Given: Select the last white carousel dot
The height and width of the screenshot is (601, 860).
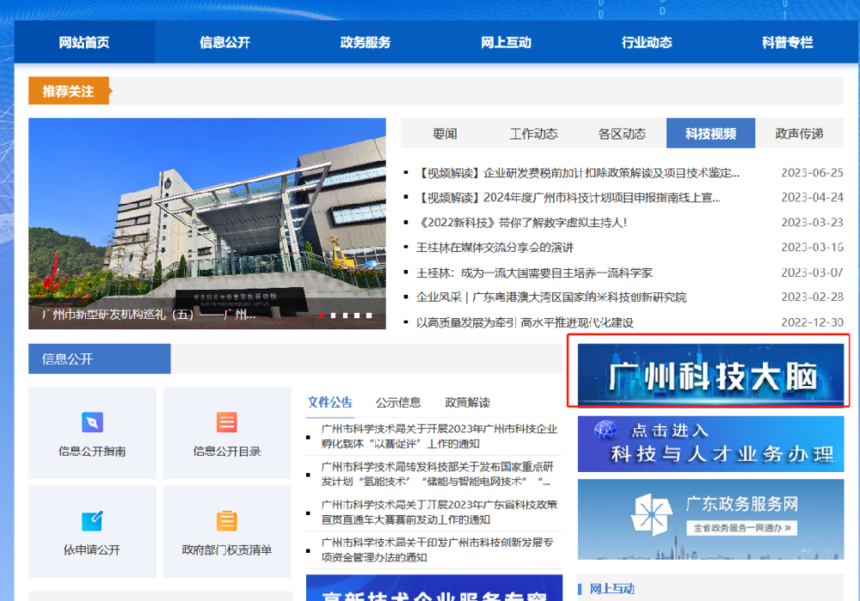Looking at the screenshot, I should pos(369,315).
